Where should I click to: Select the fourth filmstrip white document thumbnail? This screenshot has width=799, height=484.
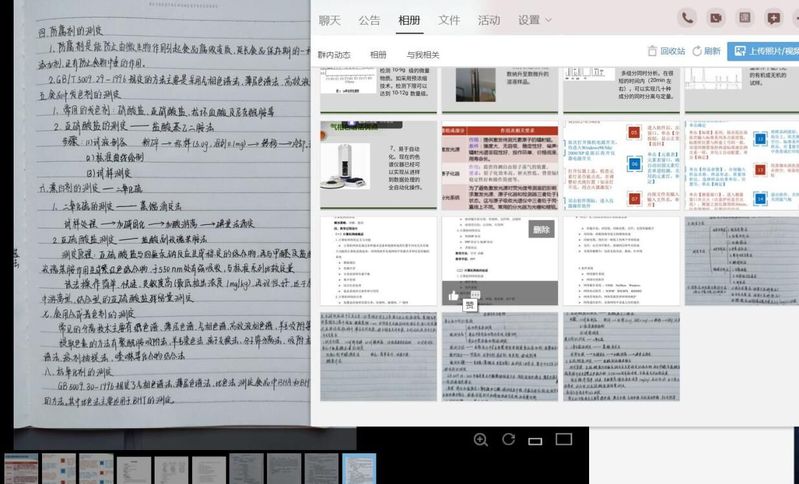tap(134, 470)
